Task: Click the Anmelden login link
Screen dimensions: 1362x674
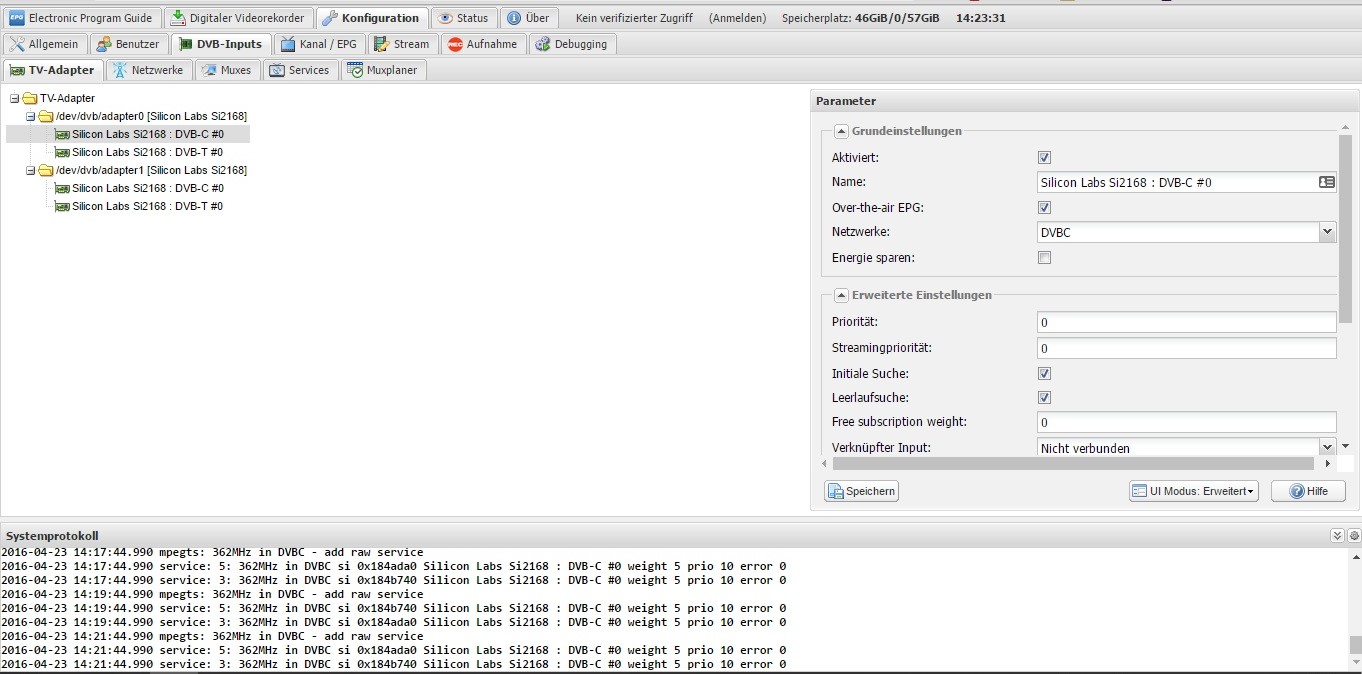Action: click(737, 18)
